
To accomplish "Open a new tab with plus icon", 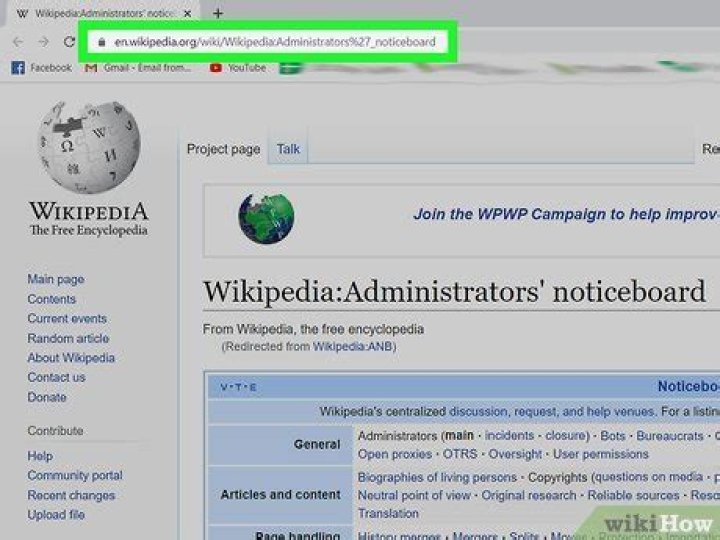I will tap(218, 14).
